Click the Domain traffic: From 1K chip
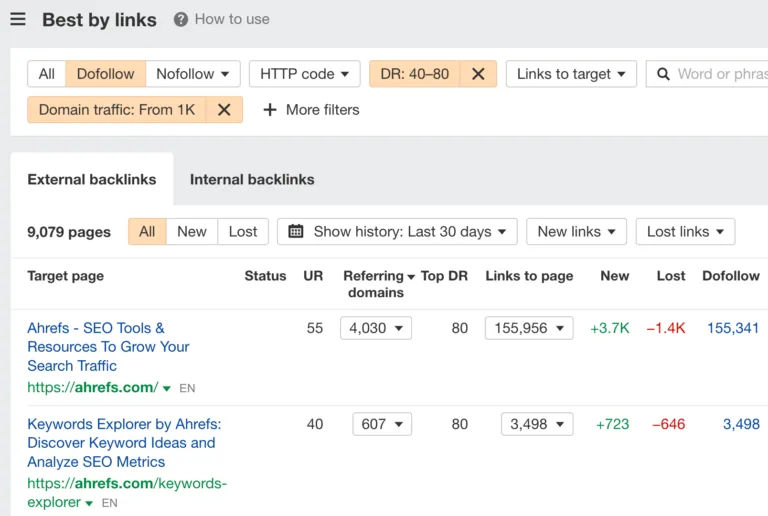Screen dimensions: 768x516 point(117,110)
